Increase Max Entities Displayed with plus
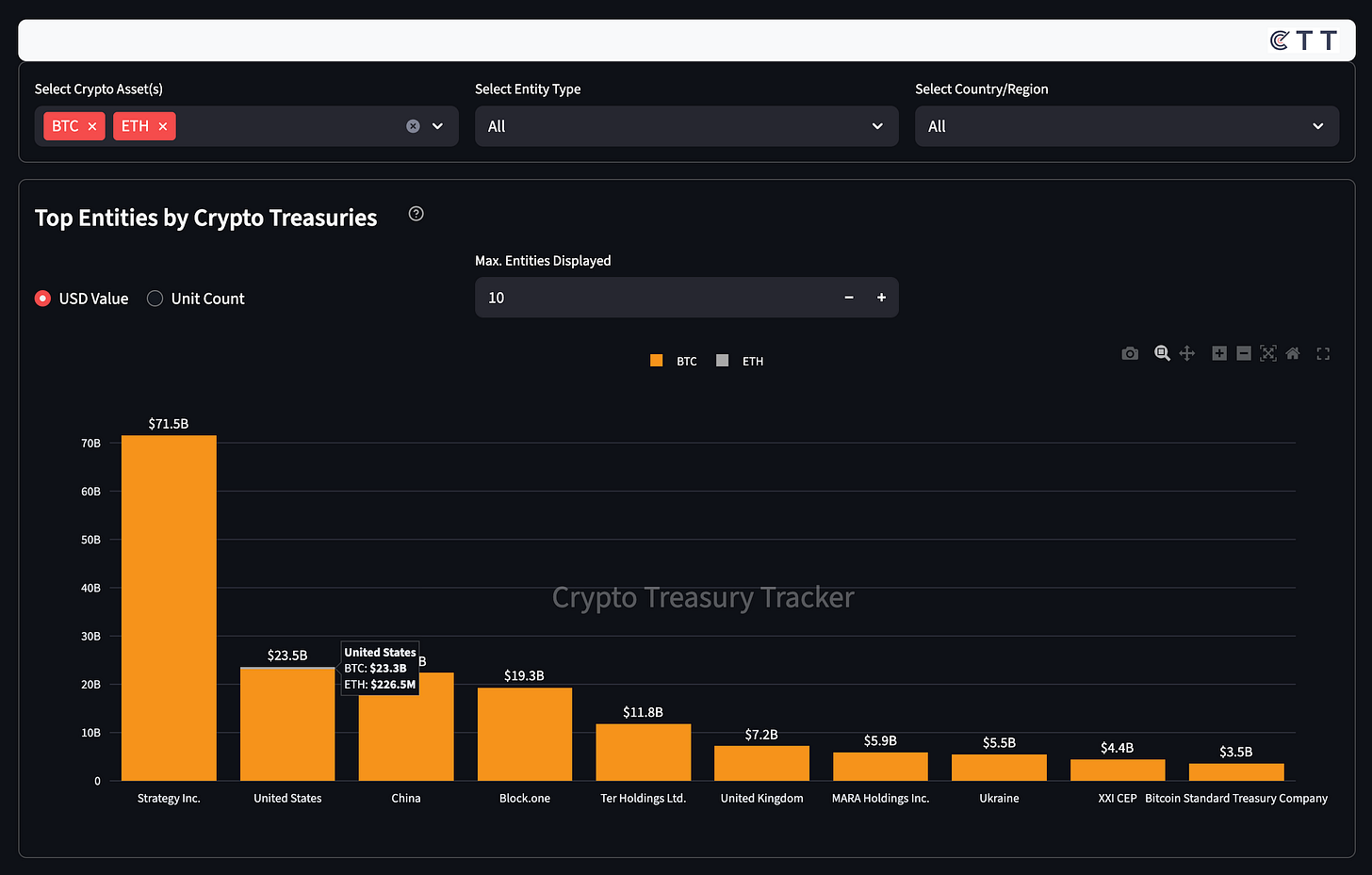This screenshot has height=875, width=1372. coord(881,297)
